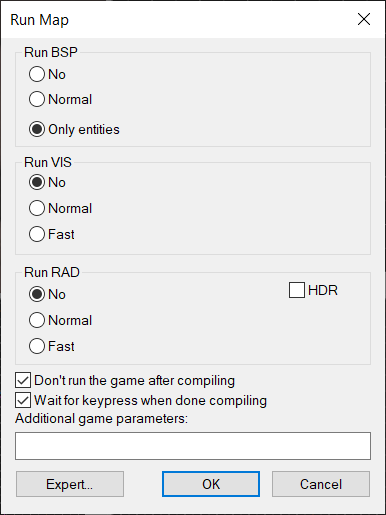Focus the Additional game parameters text field

point(193,446)
